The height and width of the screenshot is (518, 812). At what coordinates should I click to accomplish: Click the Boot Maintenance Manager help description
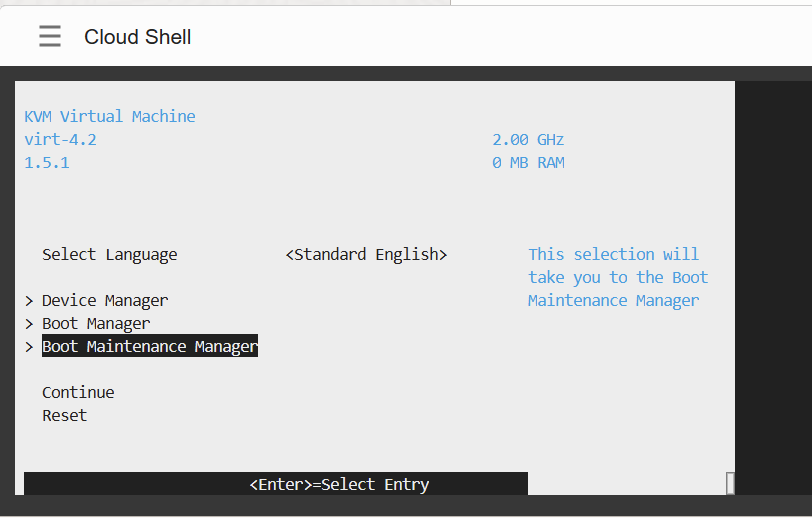[x=617, y=278]
